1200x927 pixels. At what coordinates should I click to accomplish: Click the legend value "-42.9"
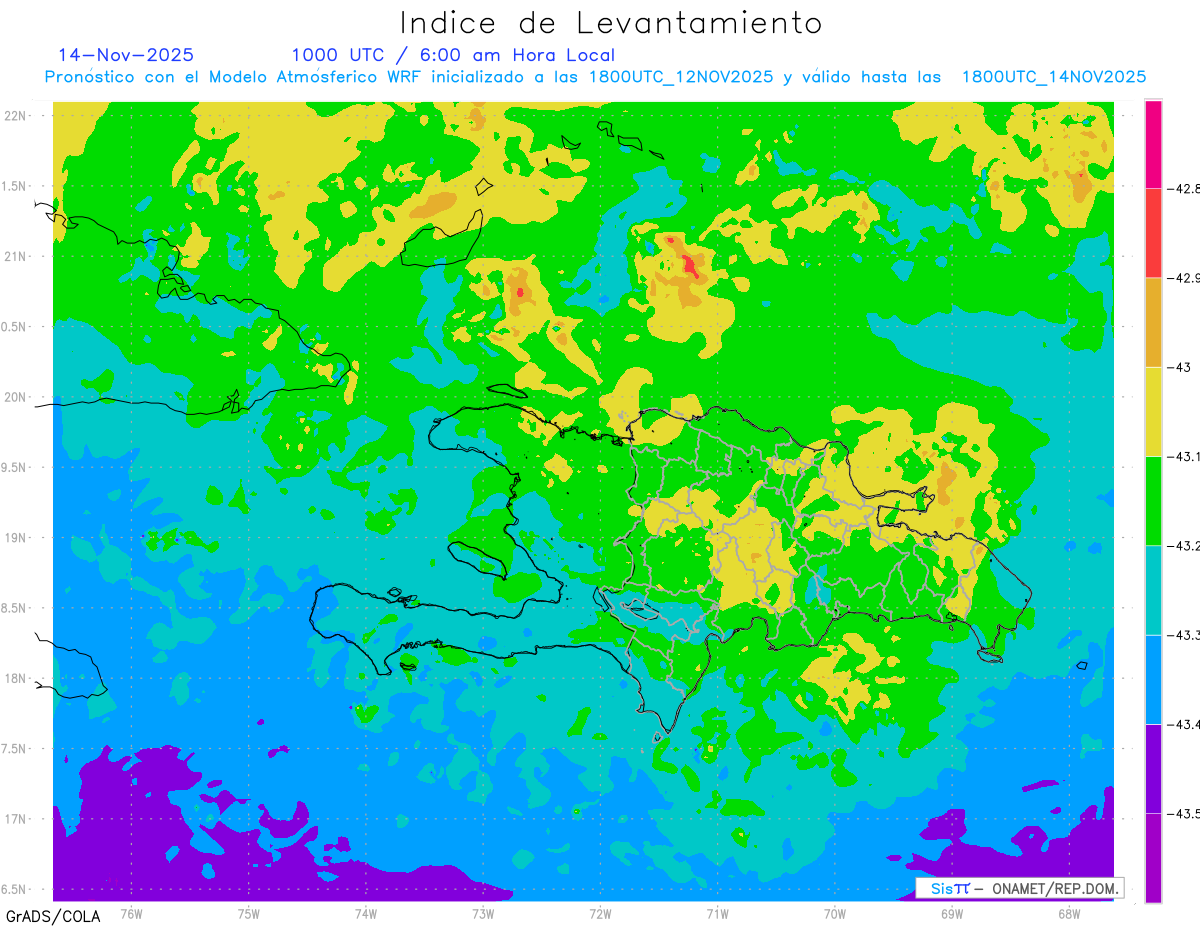point(1185,278)
